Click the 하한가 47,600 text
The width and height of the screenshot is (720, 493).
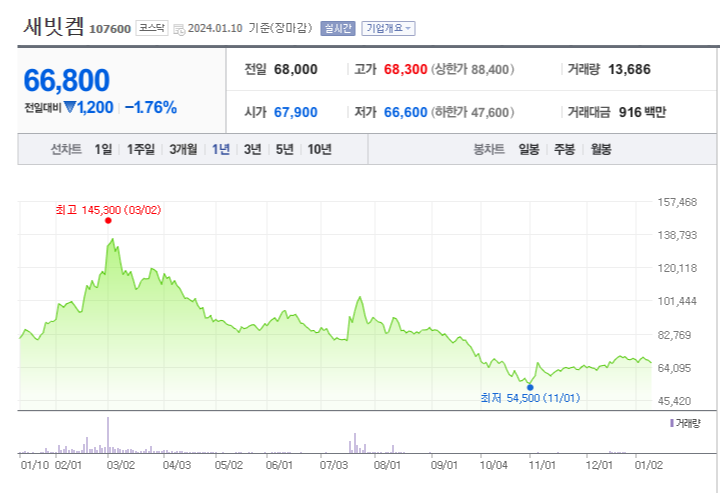(x=472, y=112)
